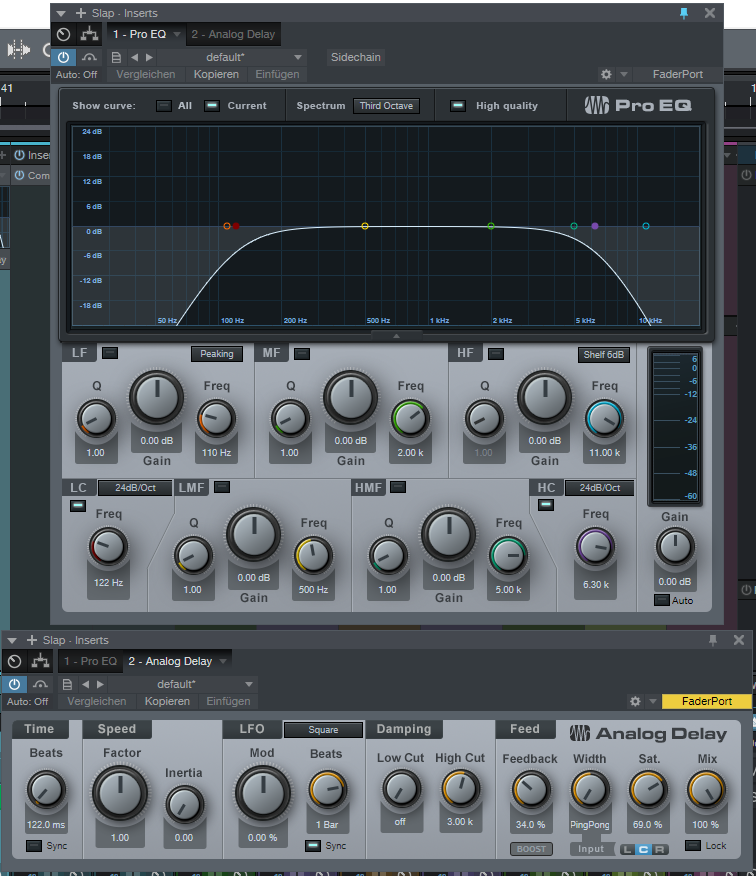
Task: Click Vergleichen in Analog Delay window
Action: pos(97,701)
